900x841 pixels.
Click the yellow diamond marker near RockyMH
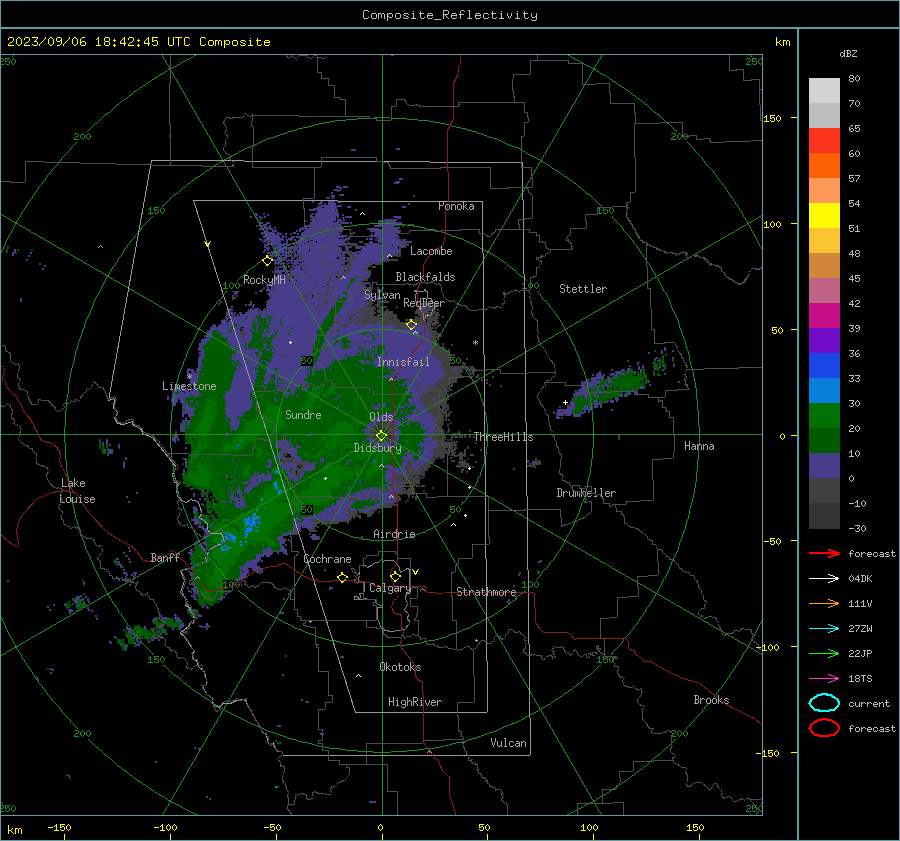tap(267, 261)
